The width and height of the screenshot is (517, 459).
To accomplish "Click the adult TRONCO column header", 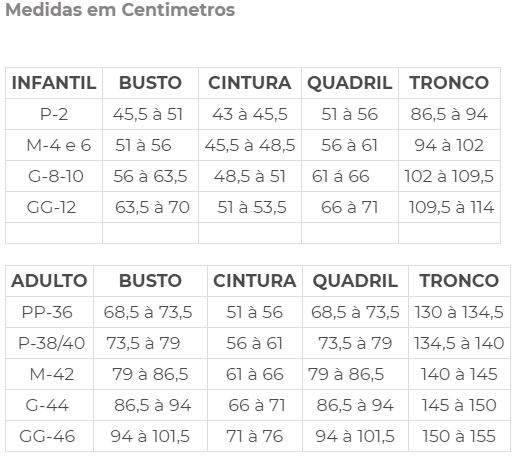I will (459, 281).
